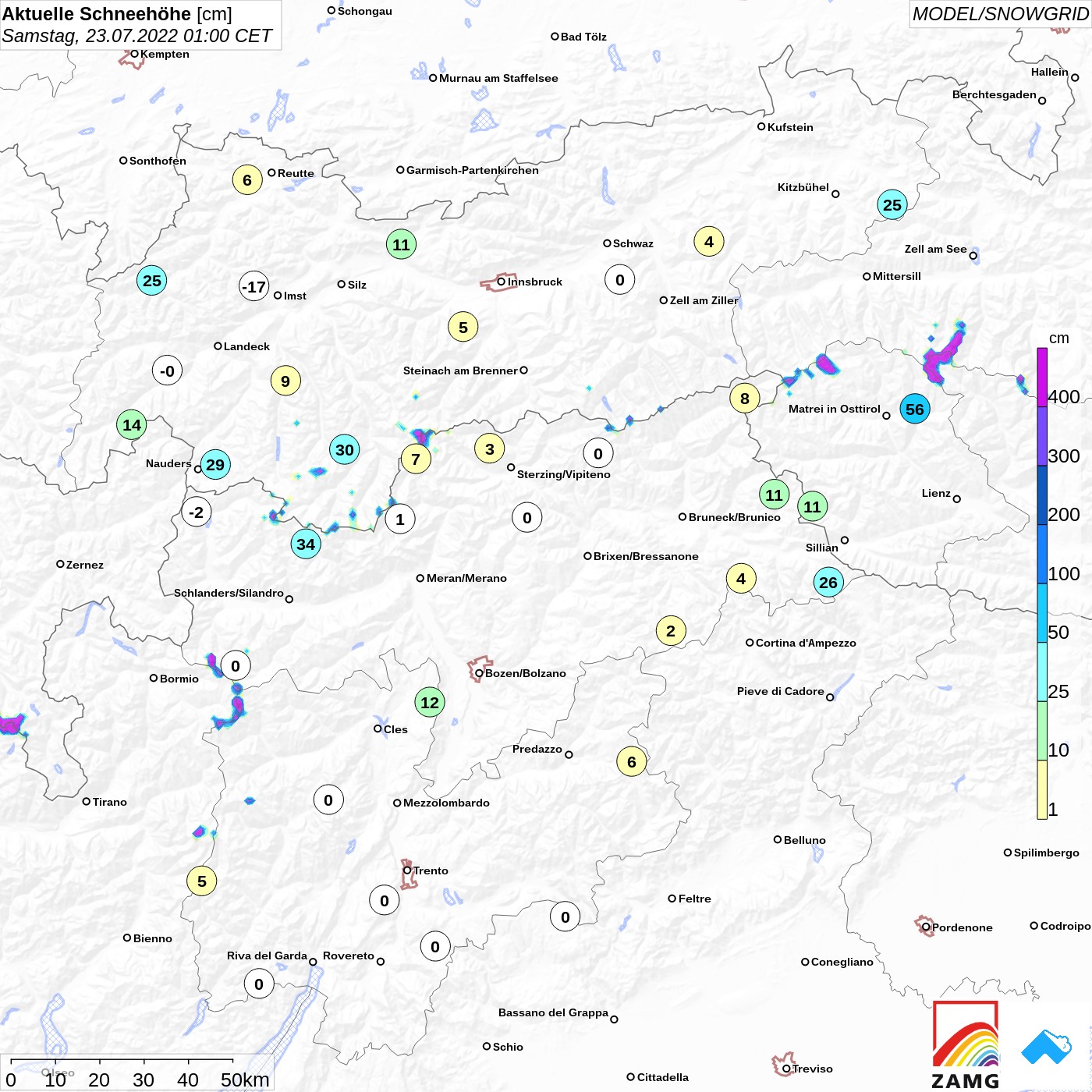Select the 8 cm station marker
This screenshot has height=1092, width=1092.
tap(745, 399)
